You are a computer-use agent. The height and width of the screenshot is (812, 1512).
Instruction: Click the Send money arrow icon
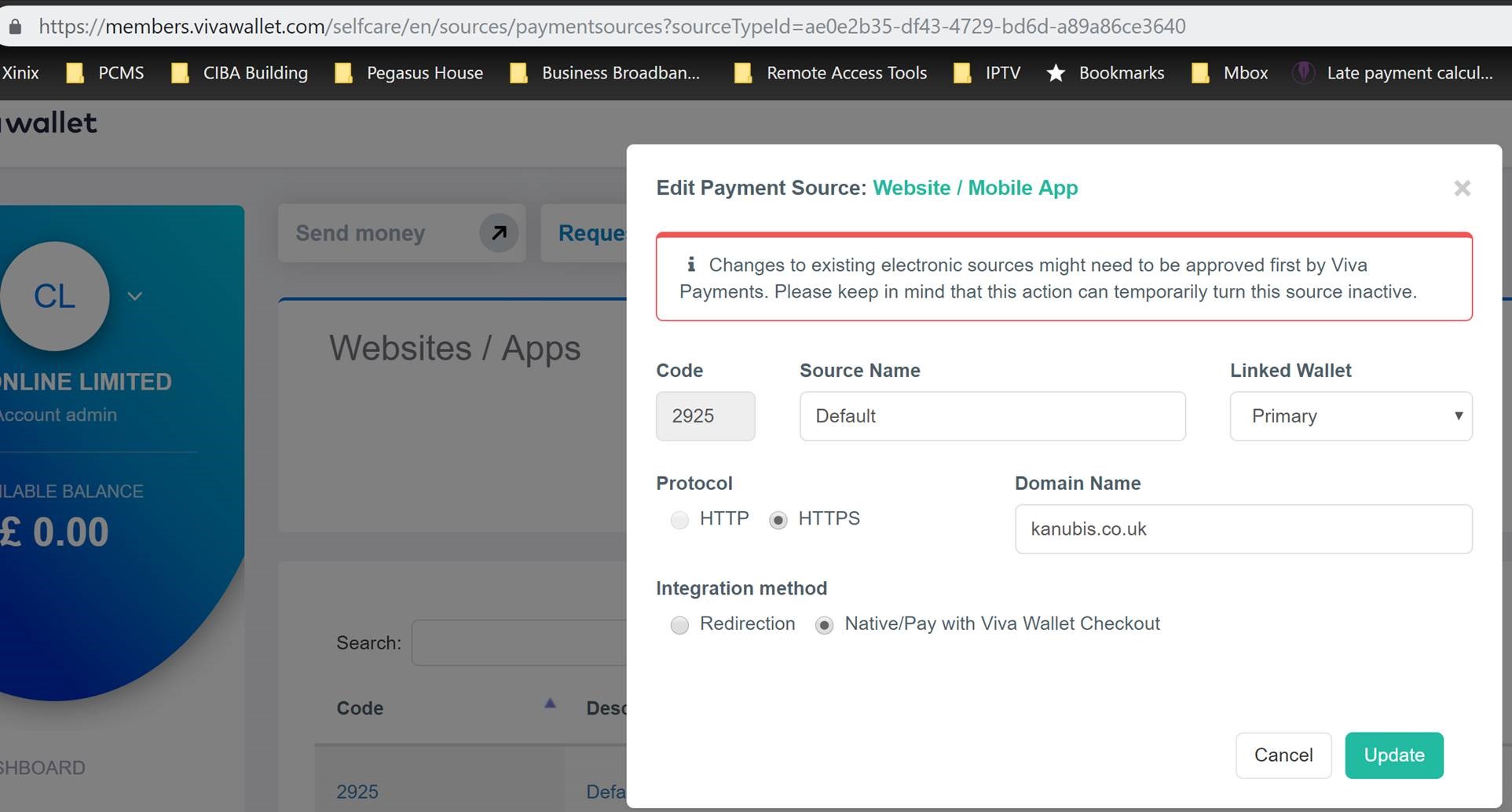click(498, 232)
